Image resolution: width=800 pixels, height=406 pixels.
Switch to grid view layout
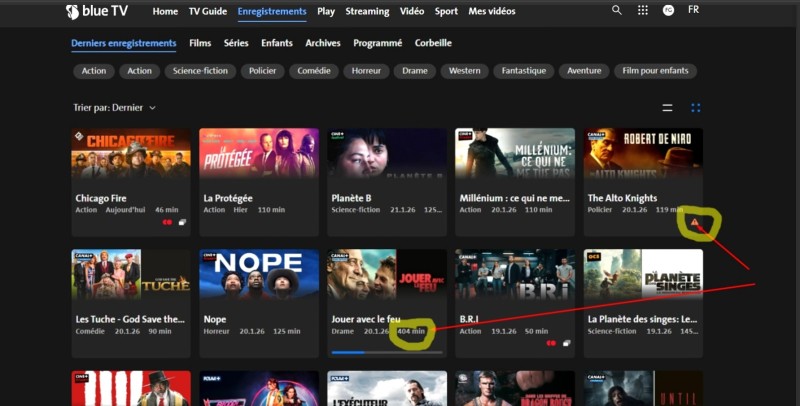(696, 107)
